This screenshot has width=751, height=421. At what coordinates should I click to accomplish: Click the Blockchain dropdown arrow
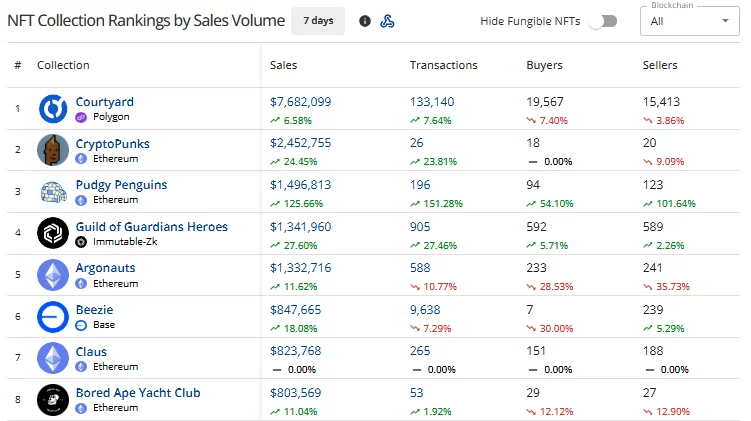tap(725, 21)
